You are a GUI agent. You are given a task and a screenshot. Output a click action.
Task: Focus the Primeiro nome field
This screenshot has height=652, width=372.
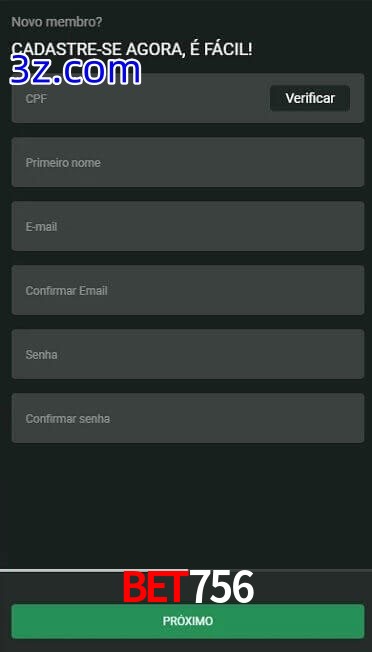coord(188,162)
